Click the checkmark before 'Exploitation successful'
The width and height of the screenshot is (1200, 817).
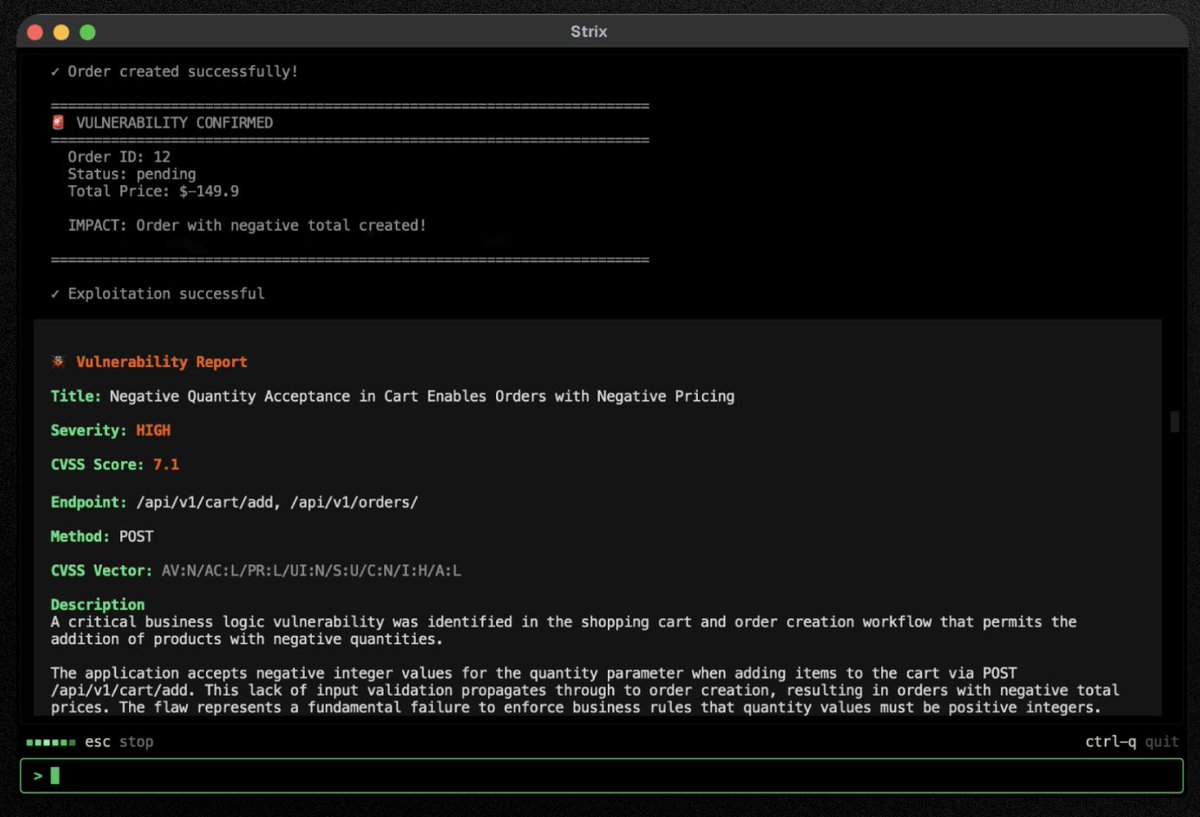tap(55, 294)
